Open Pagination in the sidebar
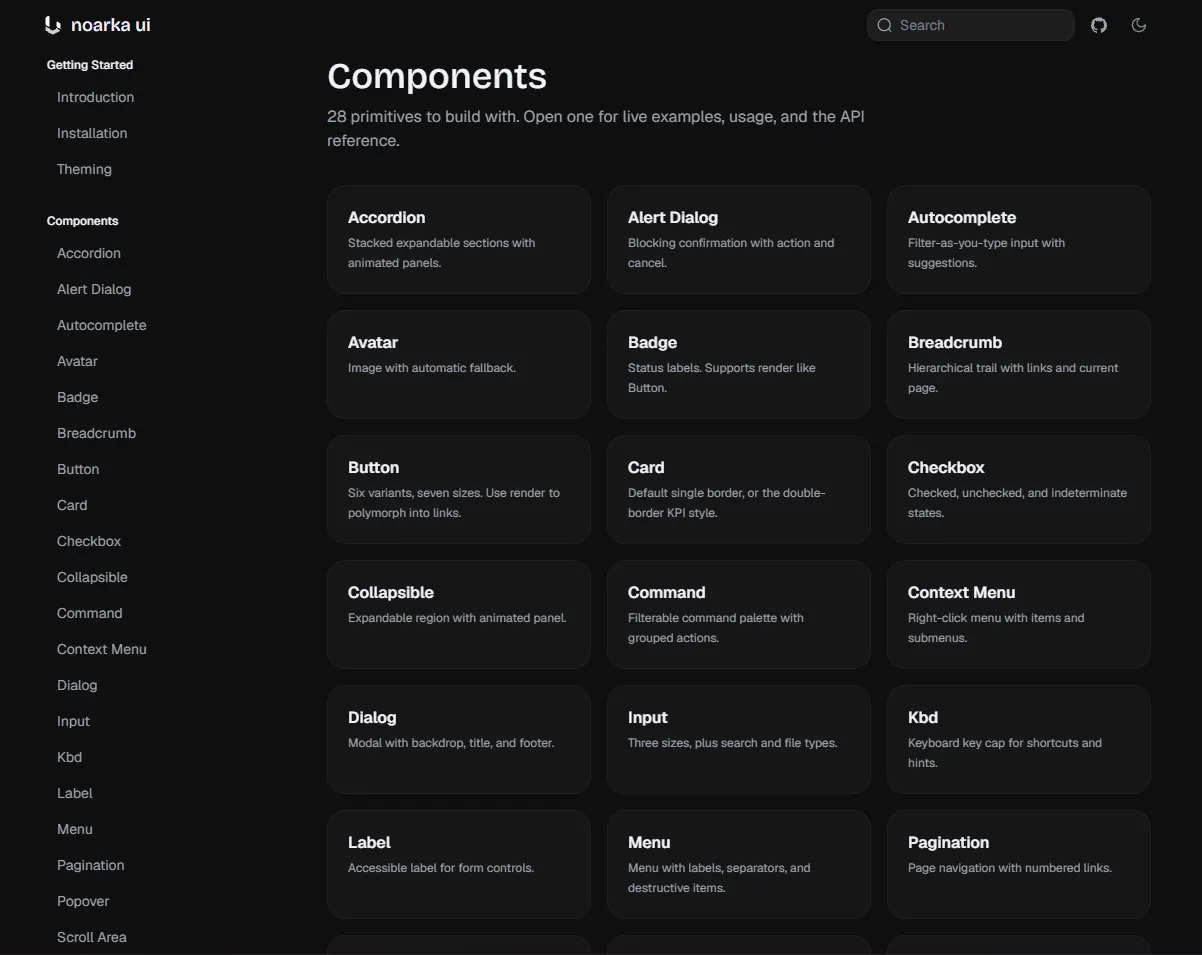 (x=90, y=865)
